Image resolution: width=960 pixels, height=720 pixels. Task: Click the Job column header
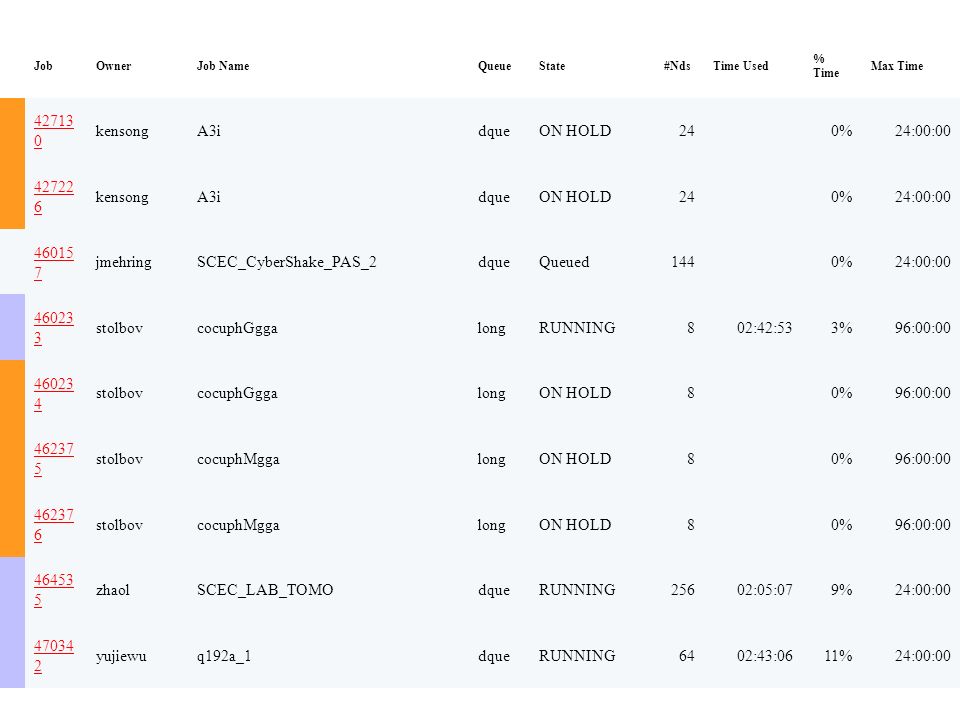[x=43, y=66]
